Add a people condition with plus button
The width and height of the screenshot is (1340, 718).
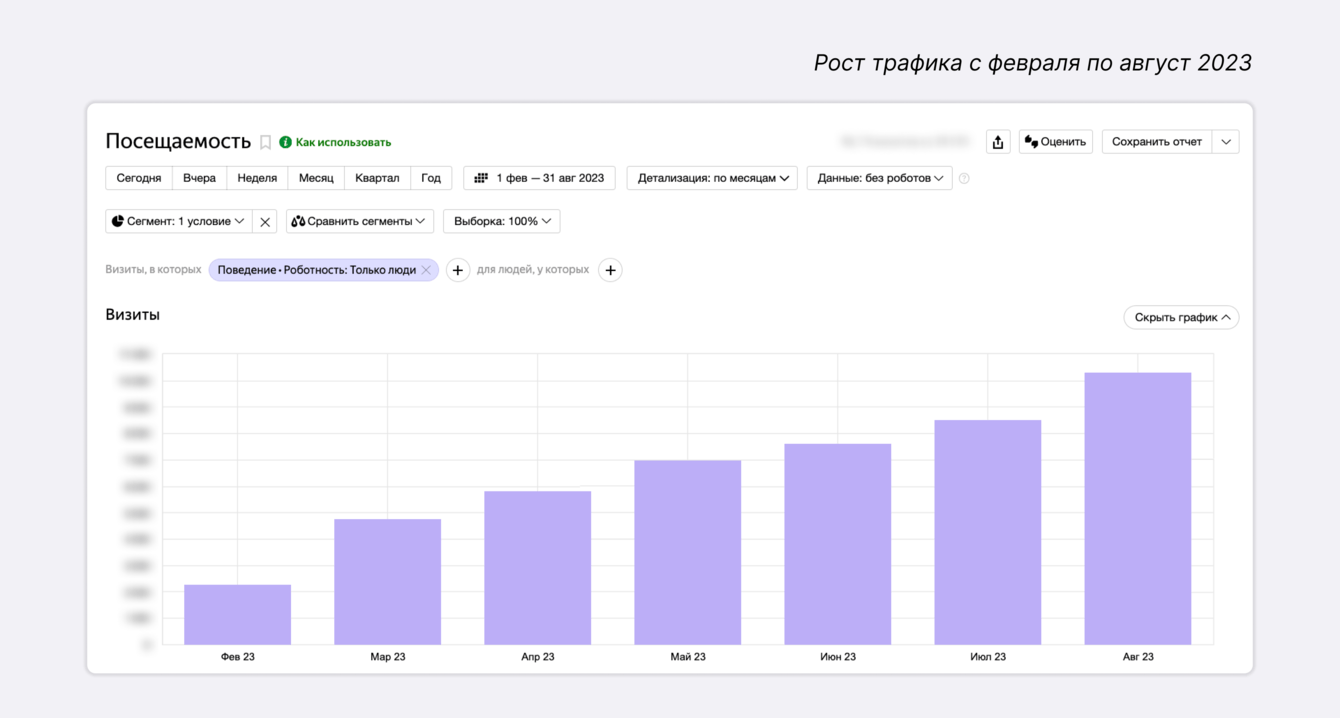tap(610, 270)
